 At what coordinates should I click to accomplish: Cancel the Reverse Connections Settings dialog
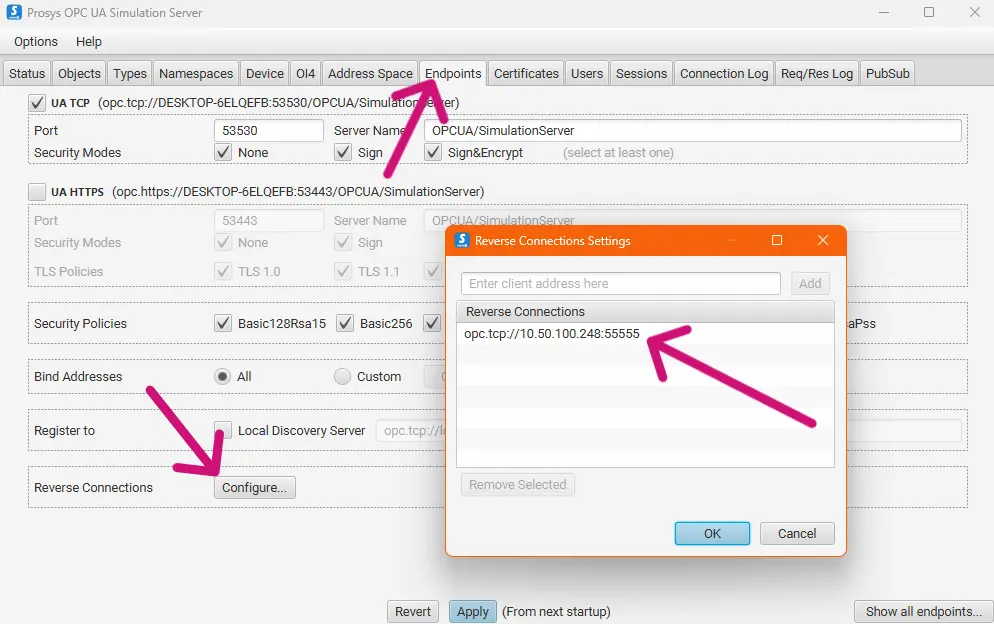coord(797,533)
